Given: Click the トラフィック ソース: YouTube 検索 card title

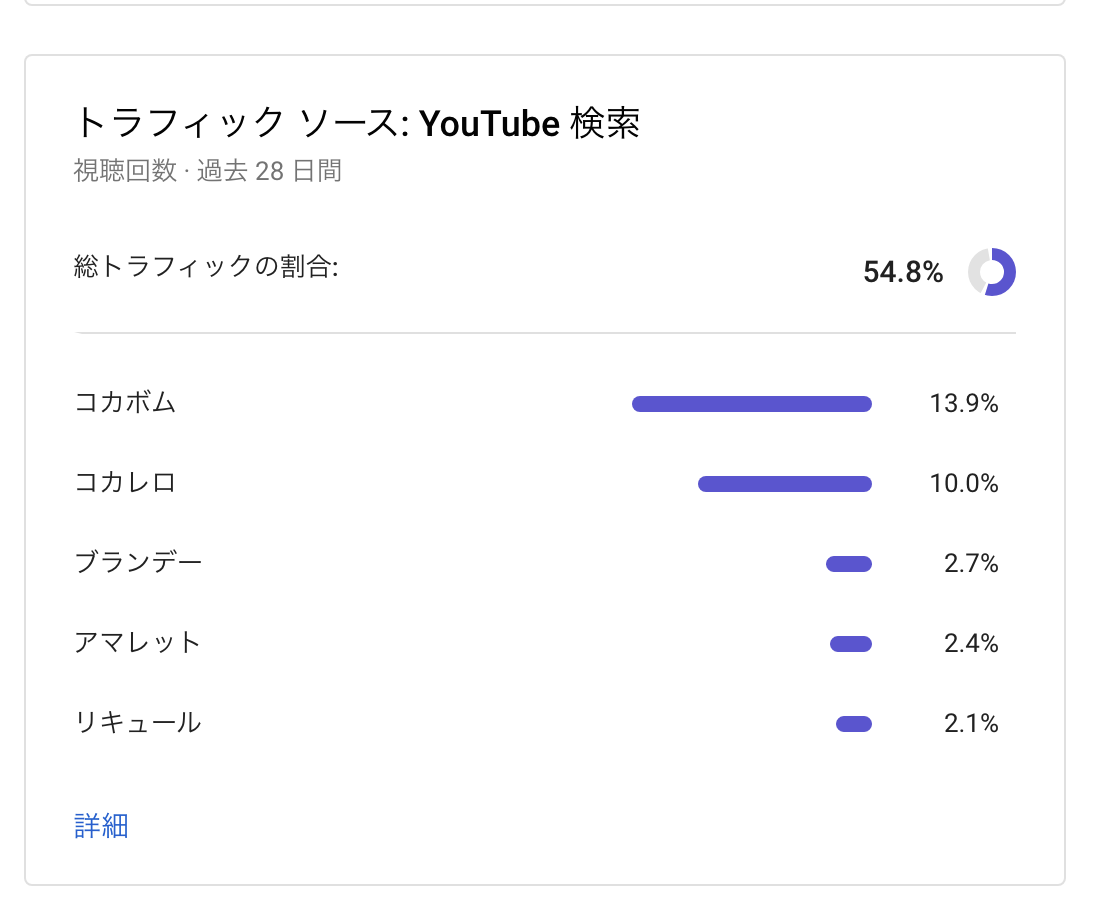Looking at the screenshot, I should [x=357, y=124].
